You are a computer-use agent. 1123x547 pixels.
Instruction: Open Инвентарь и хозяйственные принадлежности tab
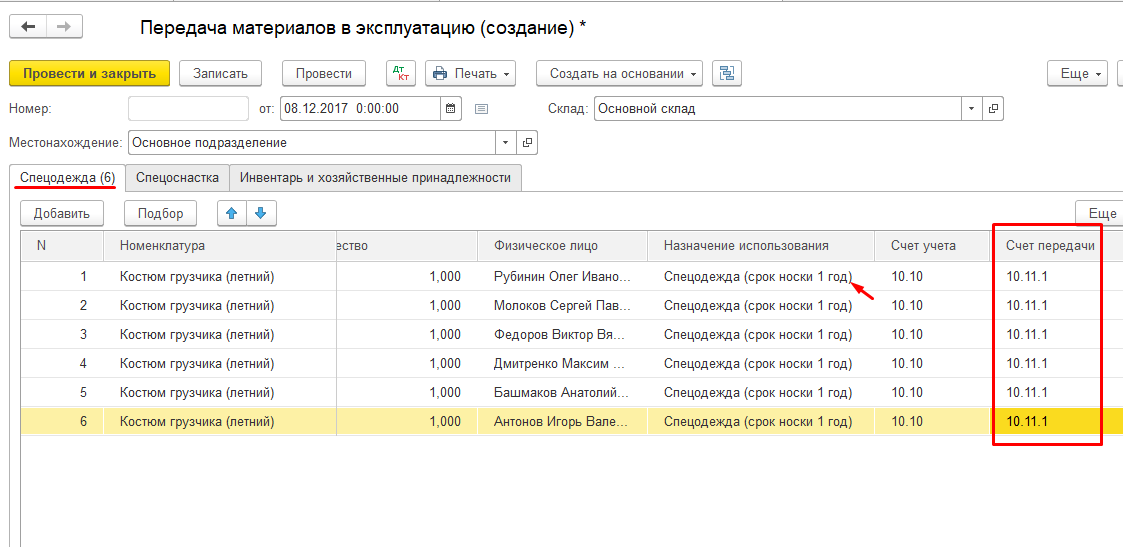click(375, 178)
